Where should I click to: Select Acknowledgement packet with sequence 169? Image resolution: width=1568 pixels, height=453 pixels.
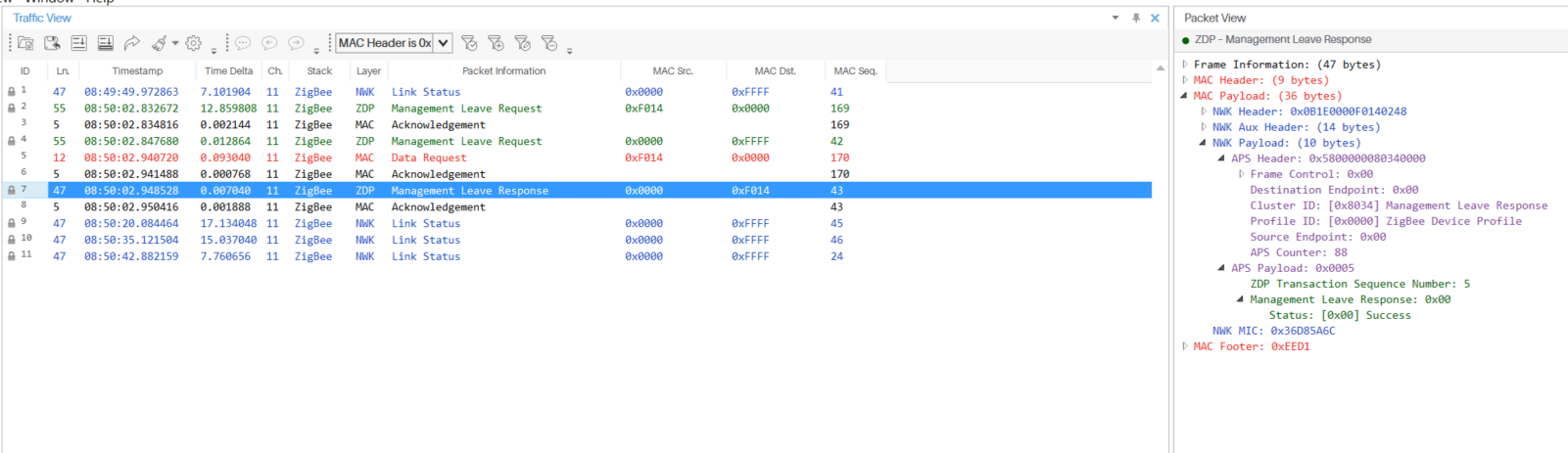click(x=578, y=124)
